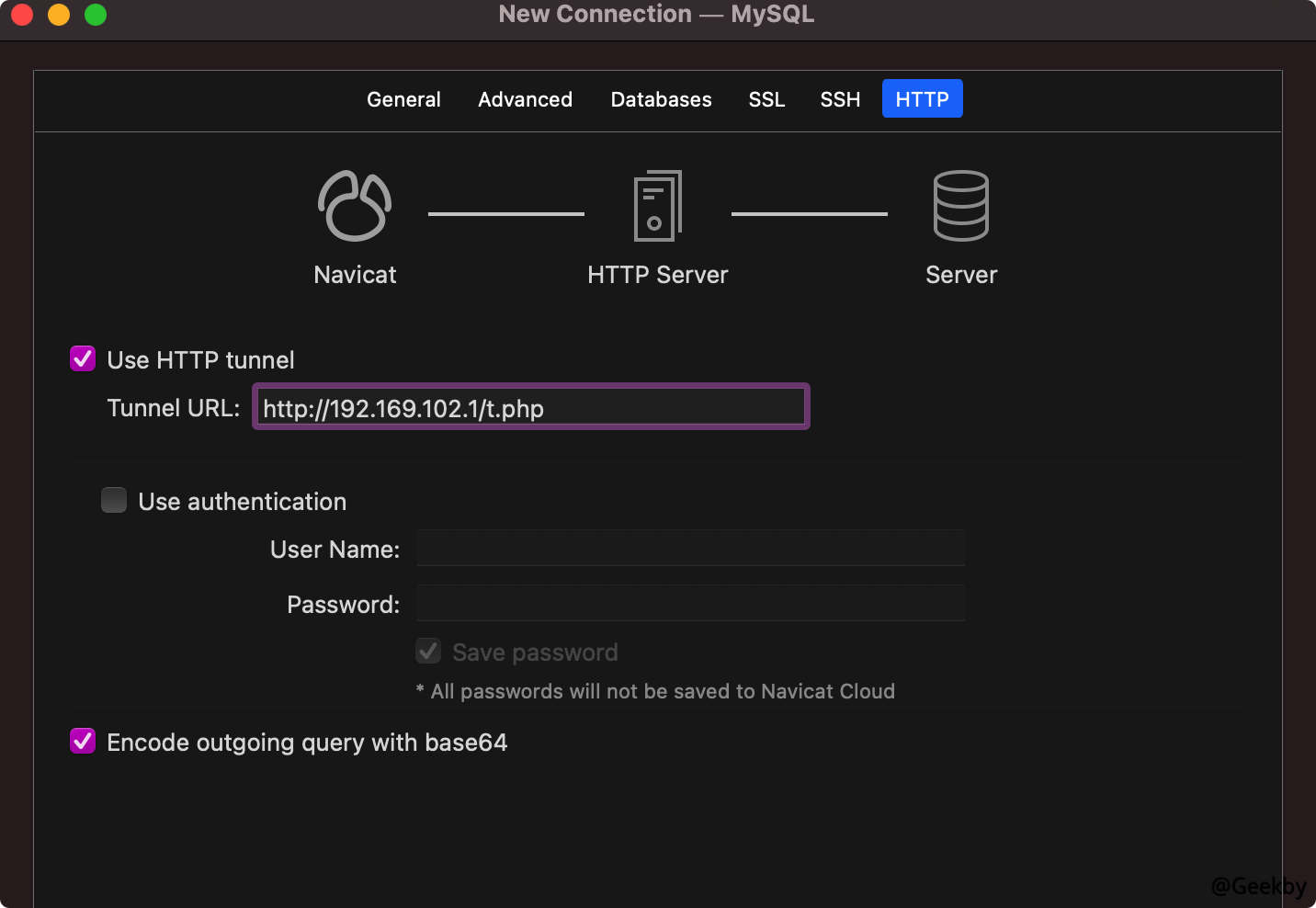Image resolution: width=1316 pixels, height=908 pixels.
Task: Disable Encode outgoing query with base64
Action: [83, 741]
